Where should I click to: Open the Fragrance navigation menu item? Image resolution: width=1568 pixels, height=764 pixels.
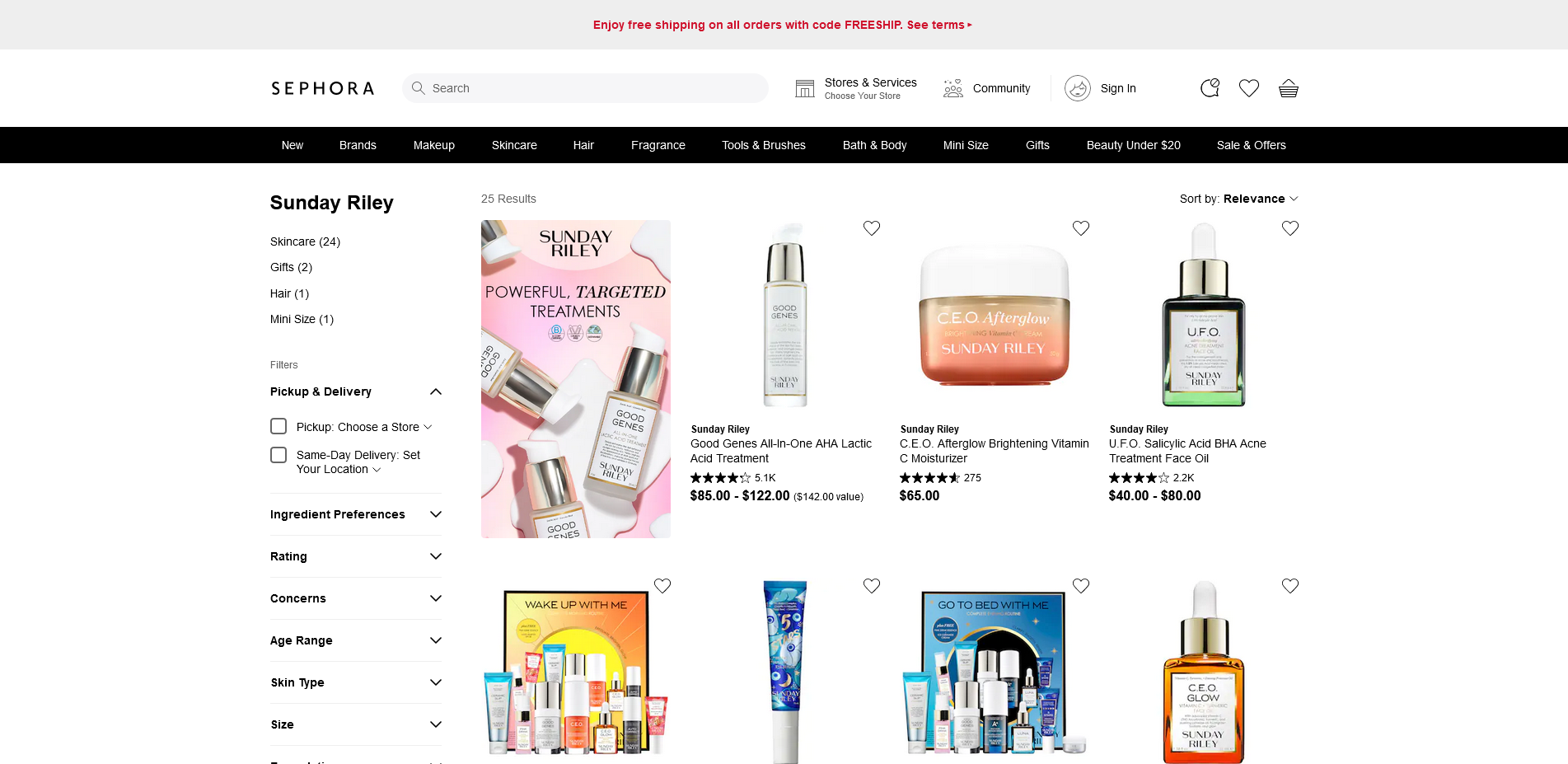(x=658, y=145)
